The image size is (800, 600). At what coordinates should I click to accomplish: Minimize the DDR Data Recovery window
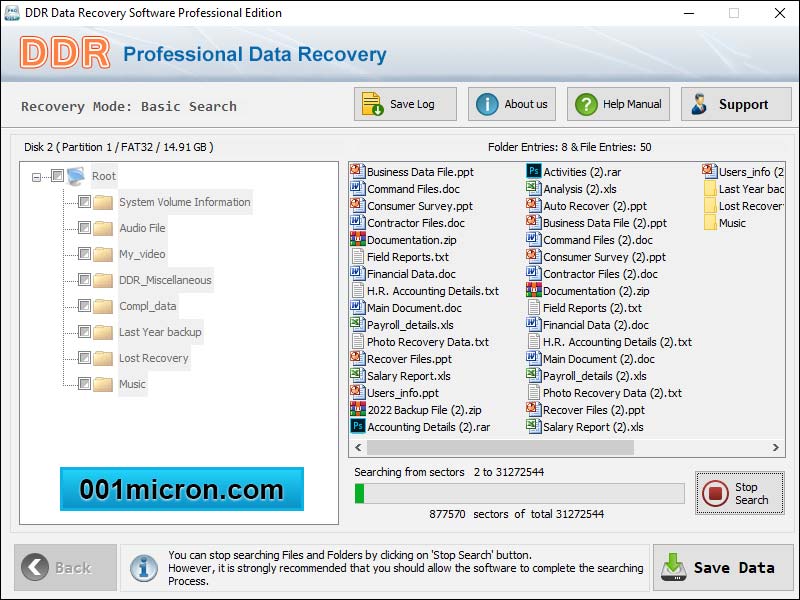click(689, 13)
